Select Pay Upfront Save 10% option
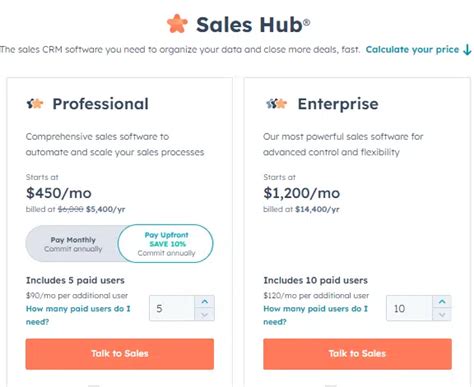This screenshot has height=387, width=474. (166, 244)
